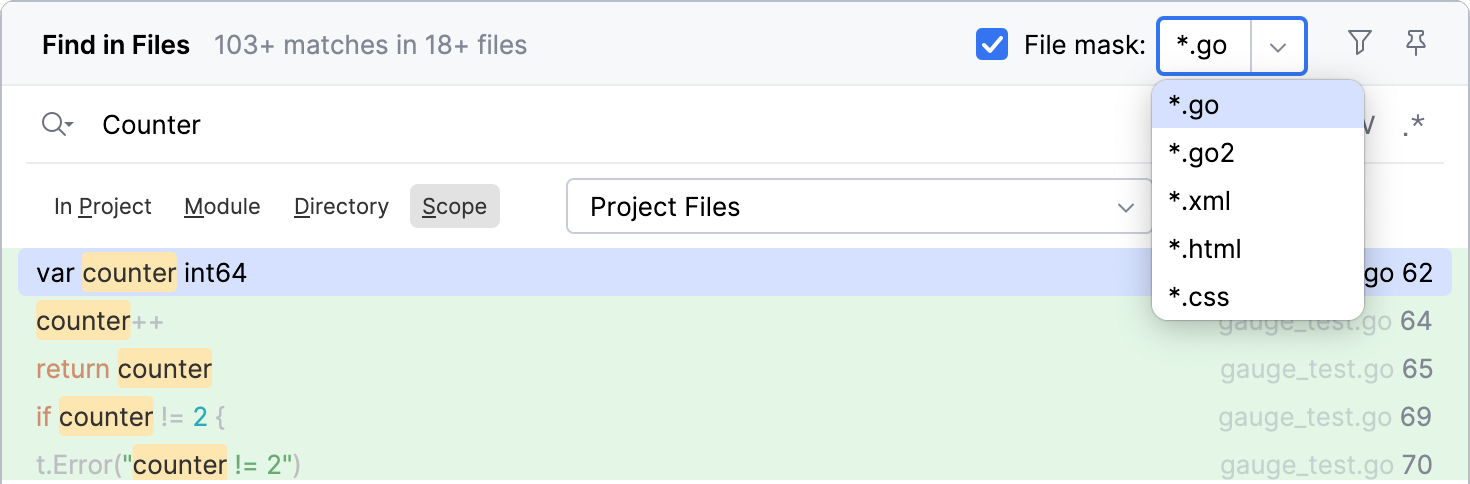Select the Scope search tab
Screen dimensions: 1470x484
[x=454, y=207]
